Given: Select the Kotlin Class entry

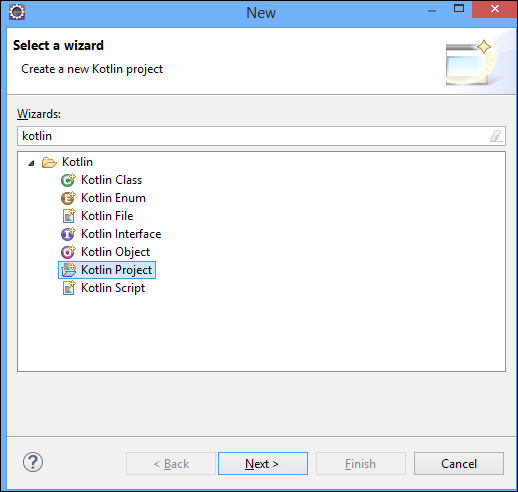Looking at the screenshot, I should pos(111,180).
